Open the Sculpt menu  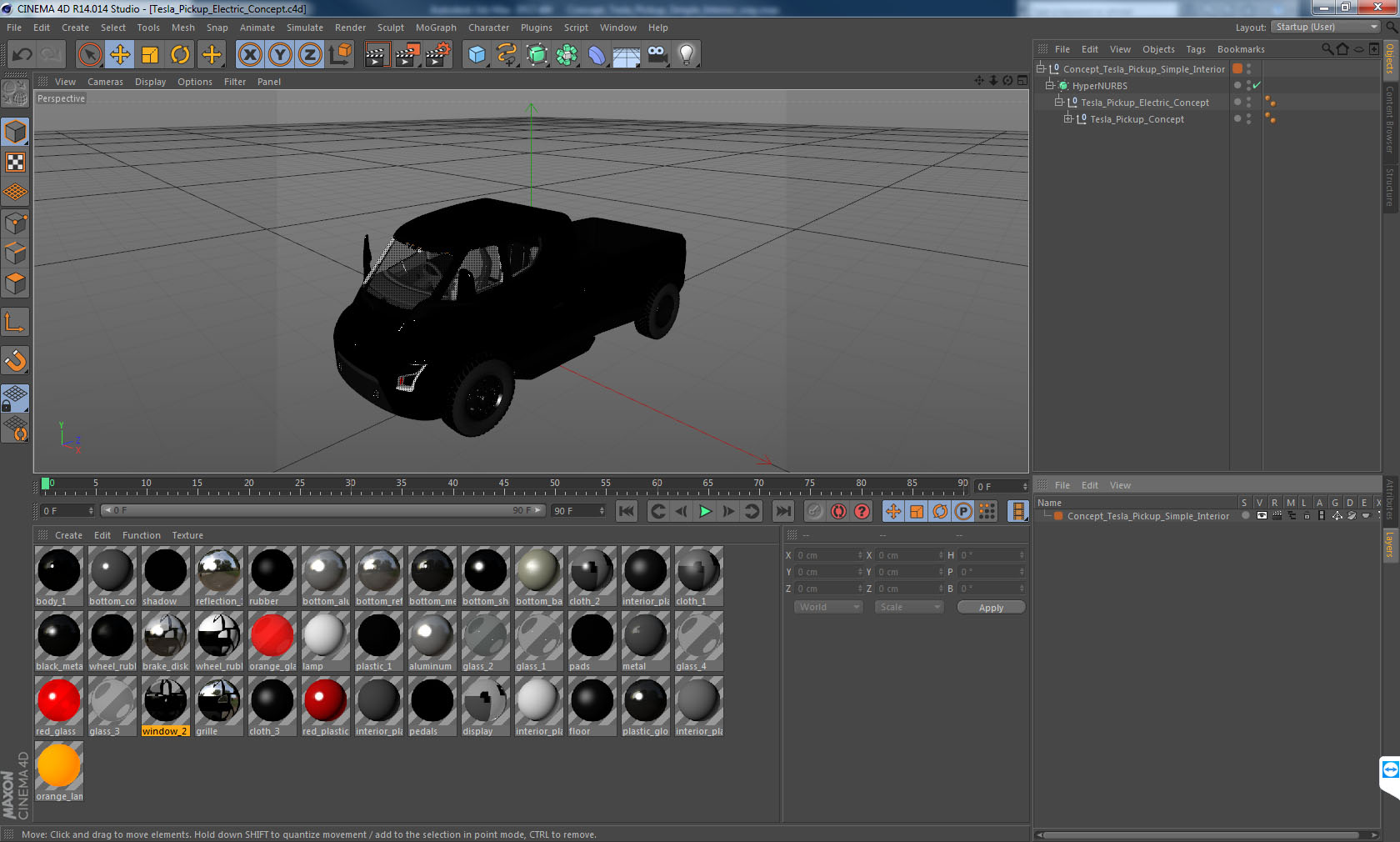tap(390, 28)
